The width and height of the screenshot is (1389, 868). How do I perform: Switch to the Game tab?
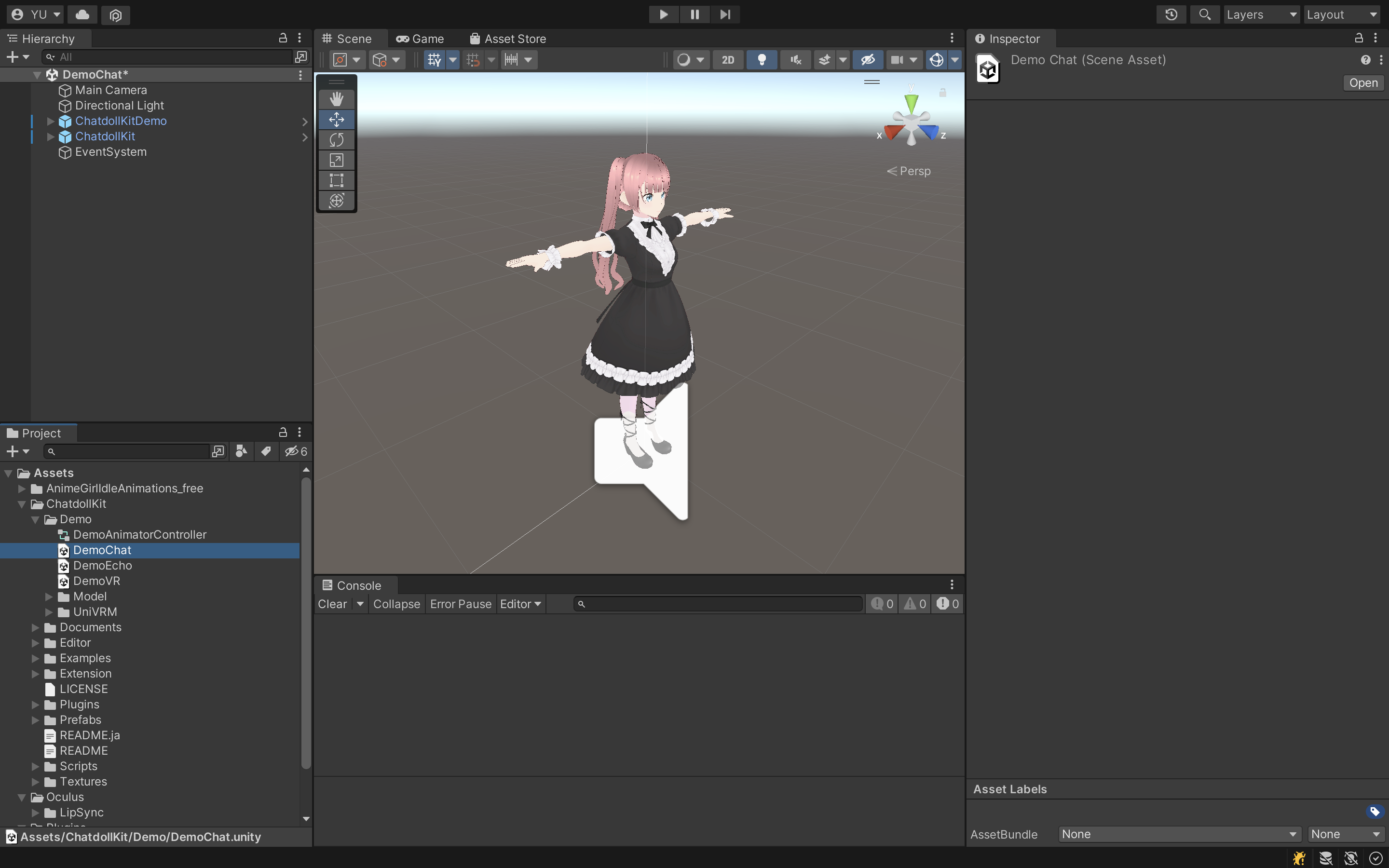[420, 39]
